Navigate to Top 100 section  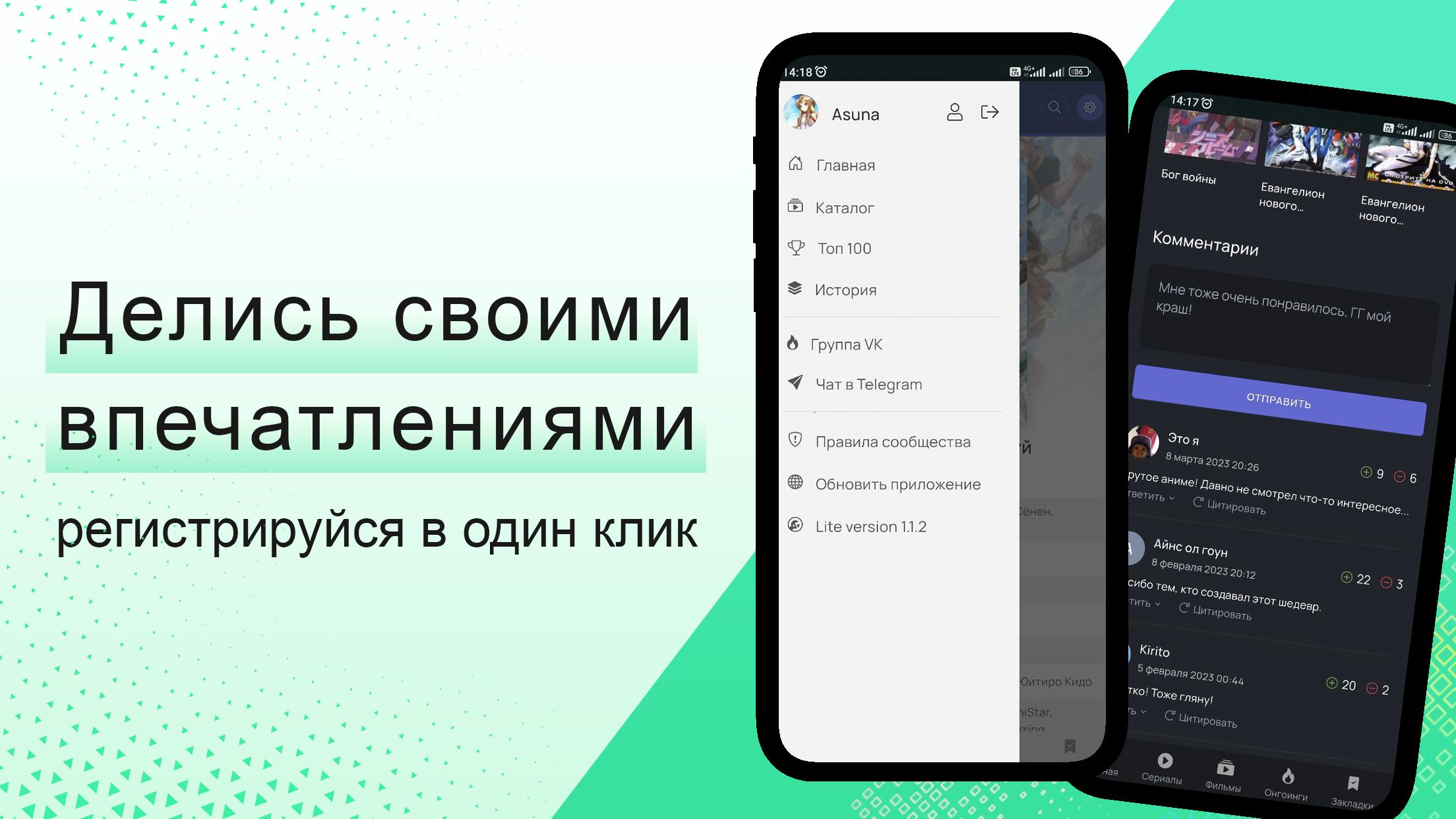click(x=844, y=247)
